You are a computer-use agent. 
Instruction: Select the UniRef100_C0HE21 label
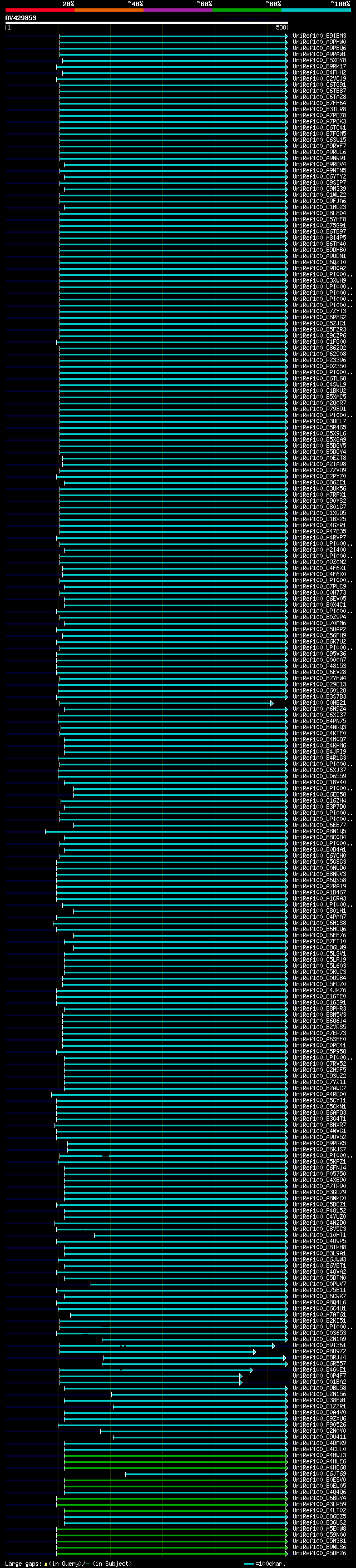(319, 703)
